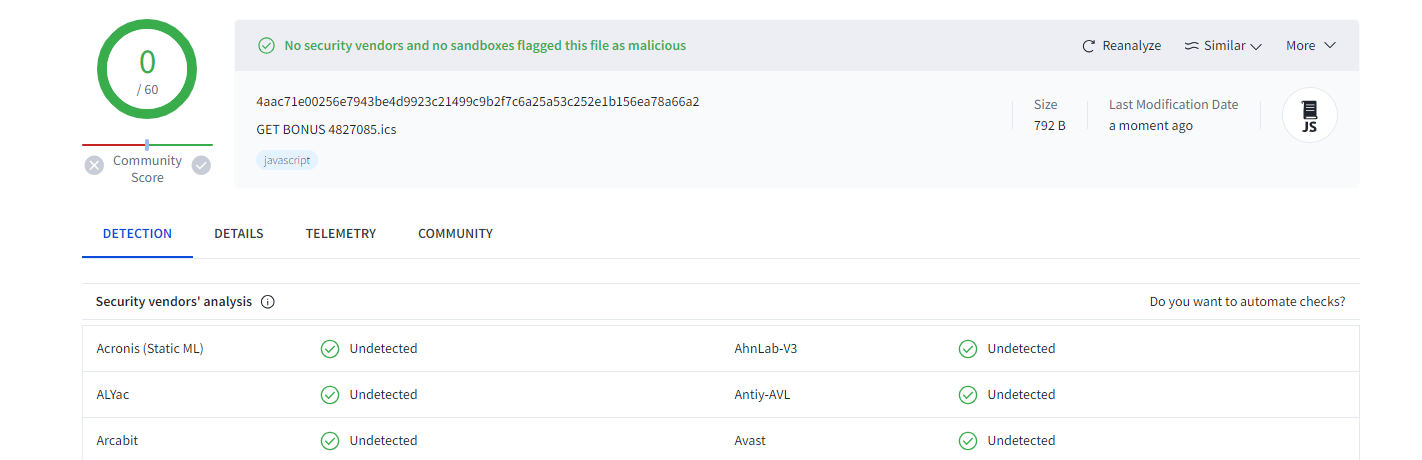1422x460 pixels.
Task: Click the info icon beside Security vendors' analysis
Action: tap(268, 302)
